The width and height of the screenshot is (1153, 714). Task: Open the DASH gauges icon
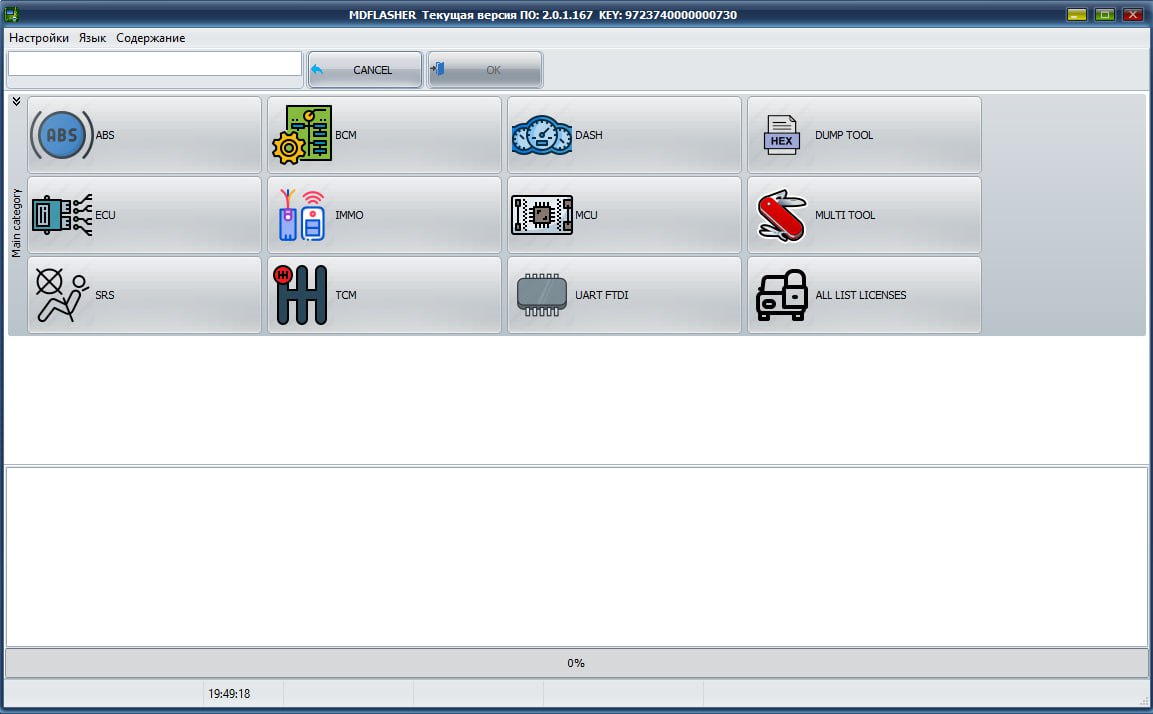[542, 135]
